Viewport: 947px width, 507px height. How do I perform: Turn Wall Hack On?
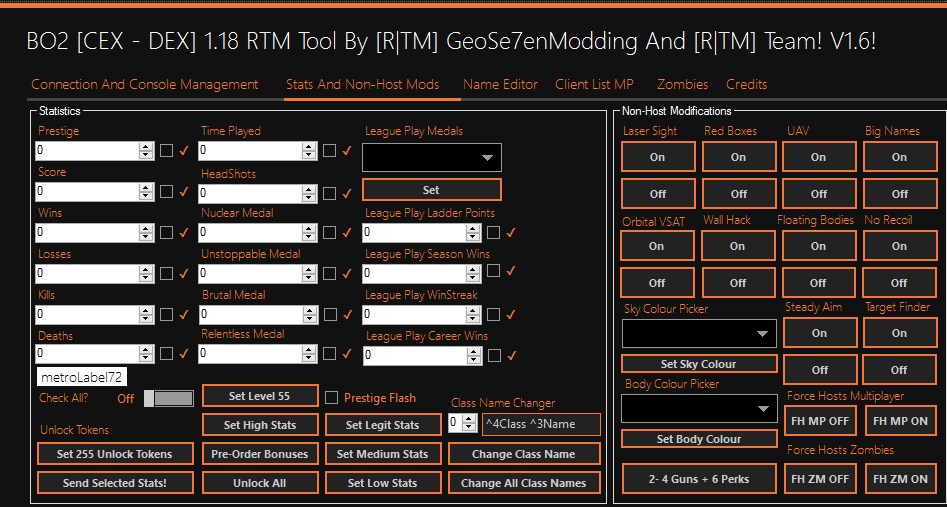tap(738, 246)
